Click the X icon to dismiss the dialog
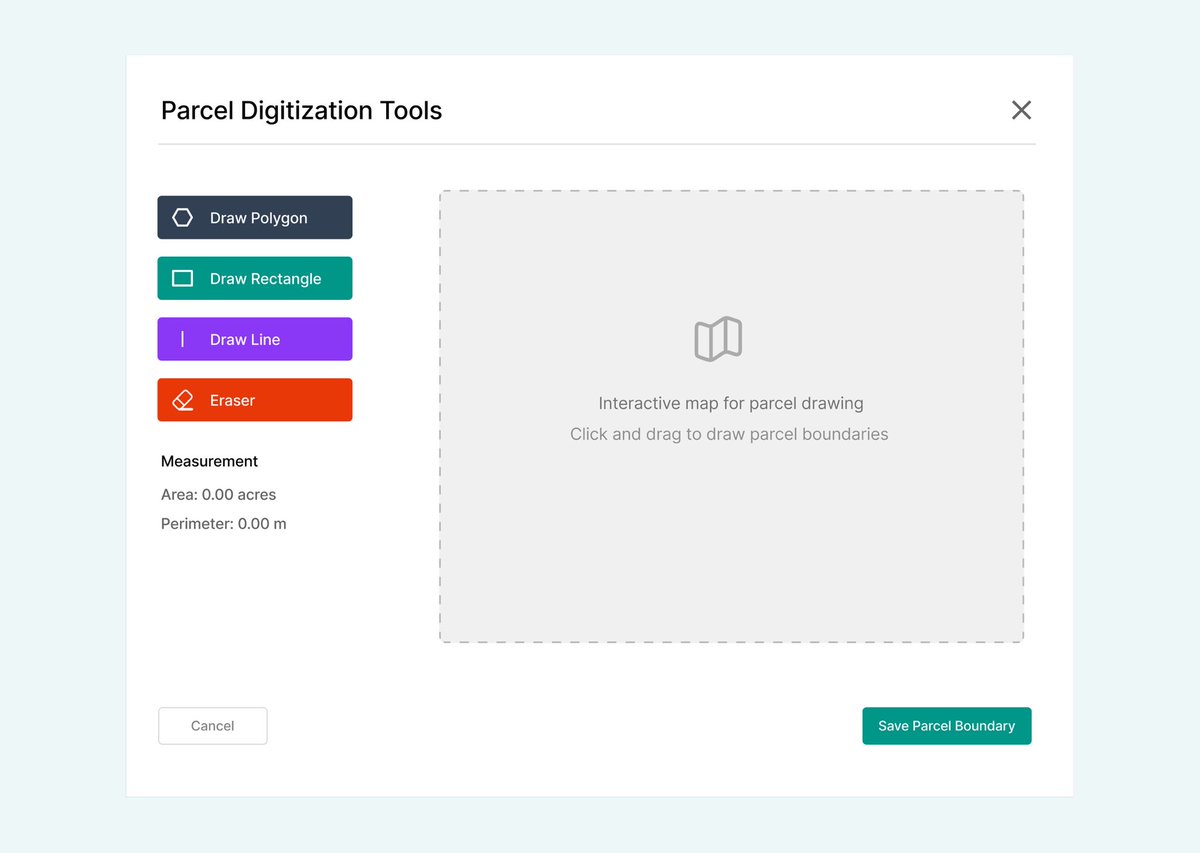1200x853 pixels. coord(1021,110)
